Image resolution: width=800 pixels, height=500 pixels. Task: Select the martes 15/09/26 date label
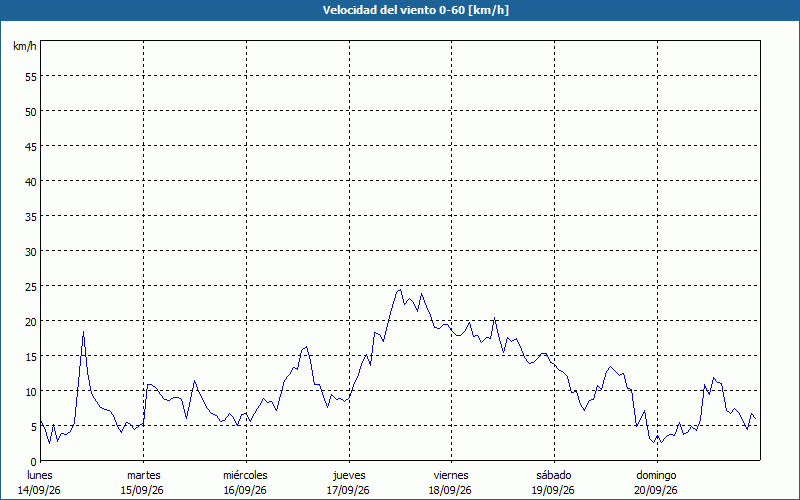142,483
